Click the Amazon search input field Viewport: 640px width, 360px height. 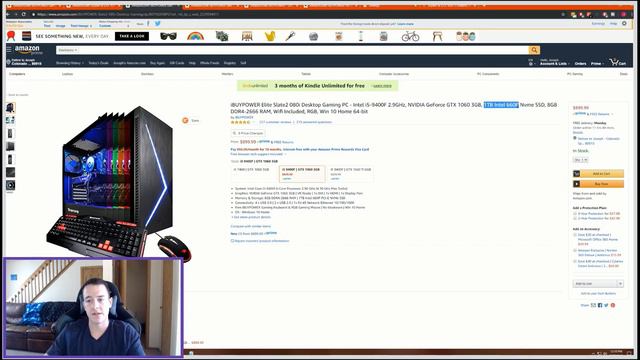click(304, 50)
